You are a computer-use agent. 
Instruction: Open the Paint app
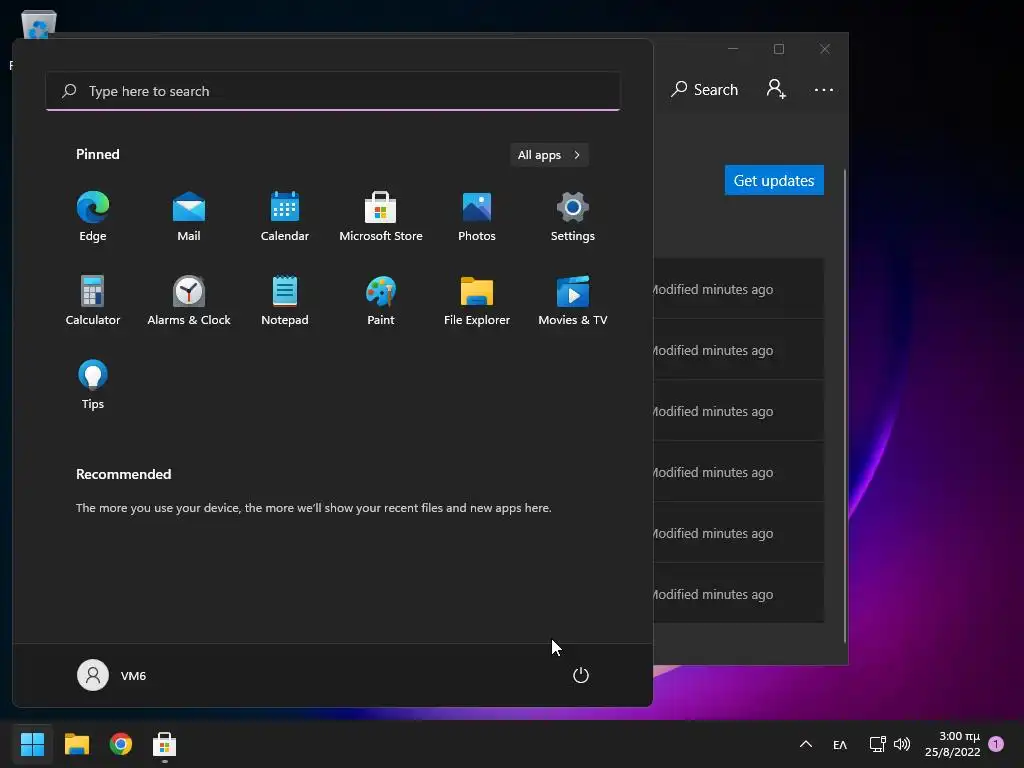pos(381,300)
